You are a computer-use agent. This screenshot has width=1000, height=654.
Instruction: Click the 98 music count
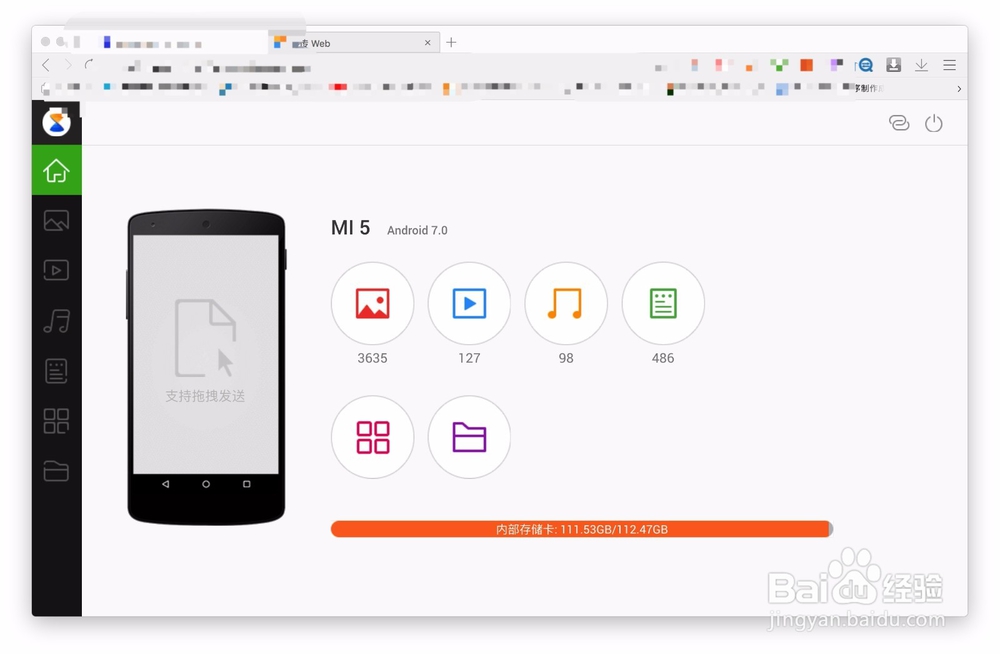[566, 358]
